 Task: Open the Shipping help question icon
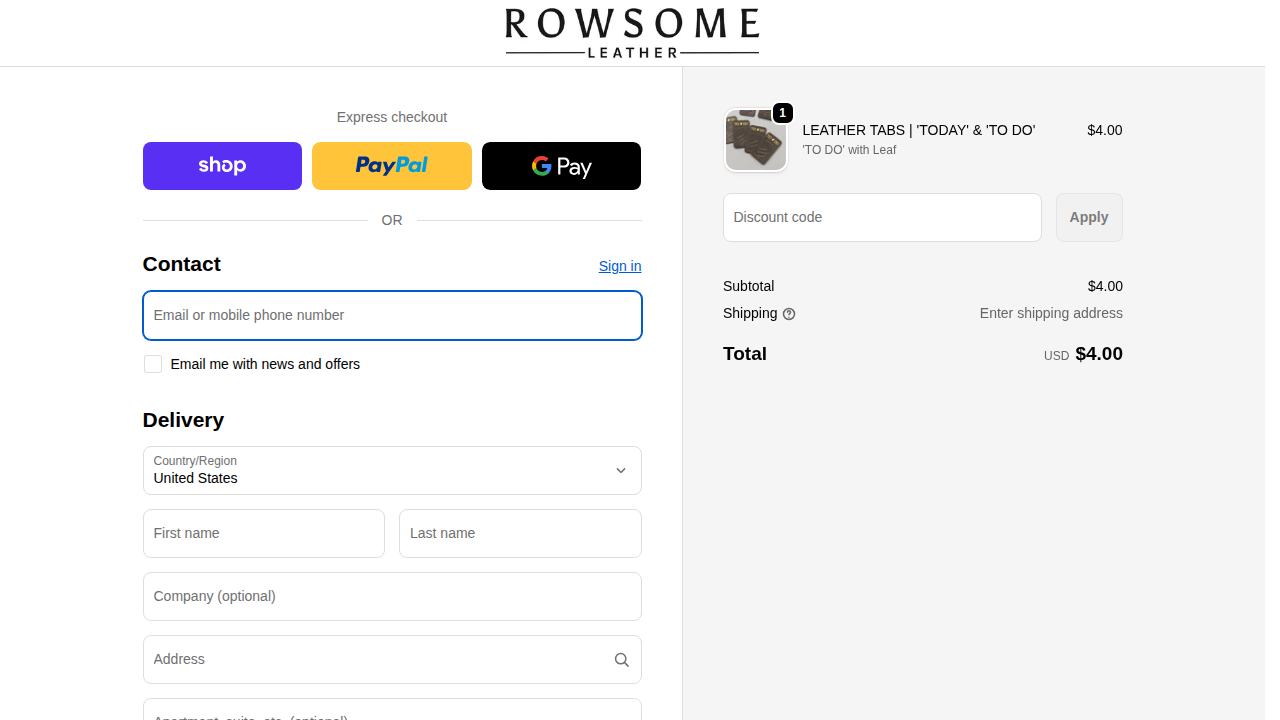coord(789,314)
